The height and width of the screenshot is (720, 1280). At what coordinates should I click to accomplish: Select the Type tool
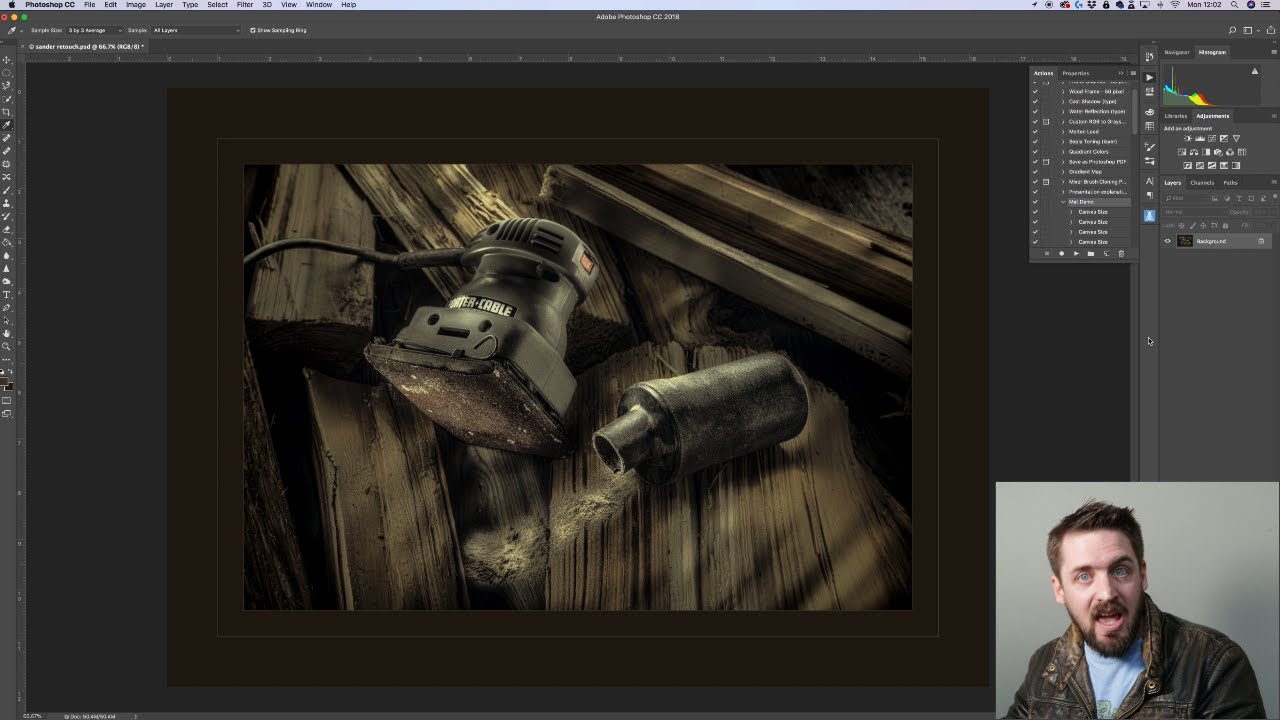[x=7, y=295]
